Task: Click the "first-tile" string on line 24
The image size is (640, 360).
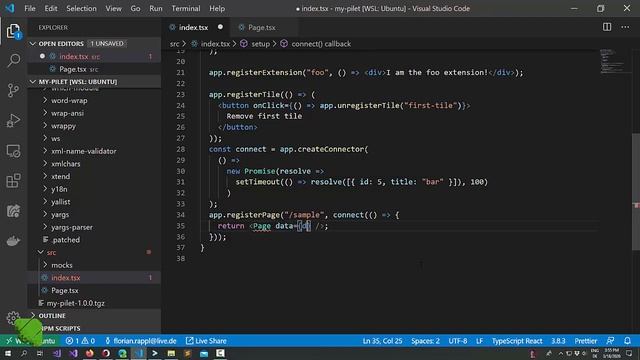Action: pyautogui.click(x=430, y=105)
